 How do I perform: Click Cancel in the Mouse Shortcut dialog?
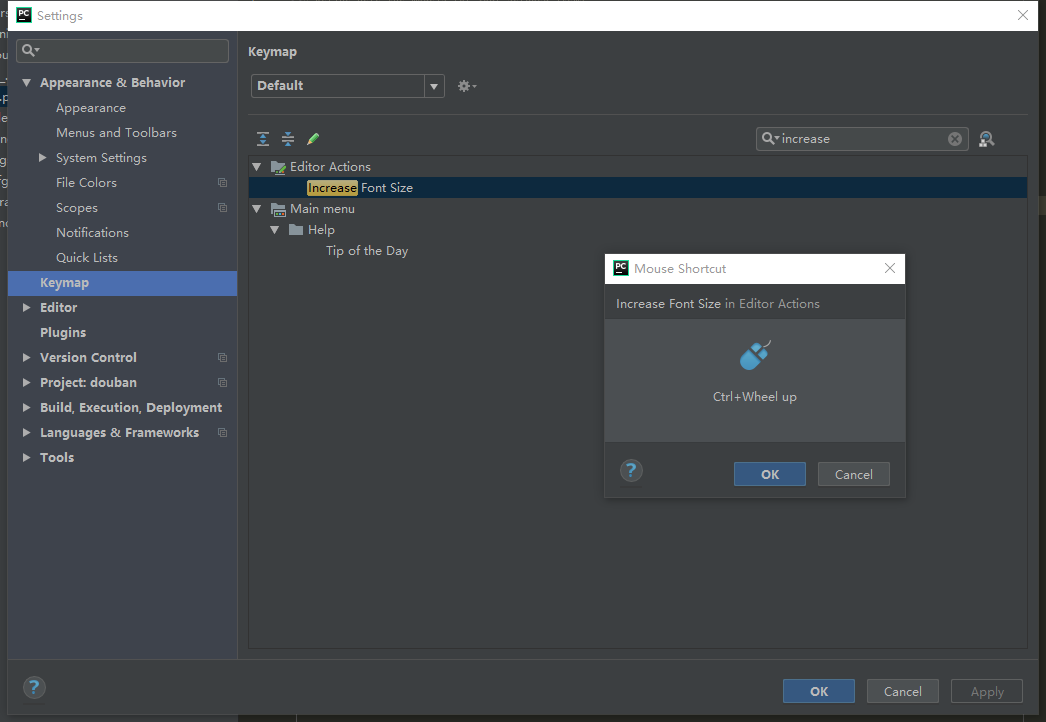pyautogui.click(x=853, y=474)
